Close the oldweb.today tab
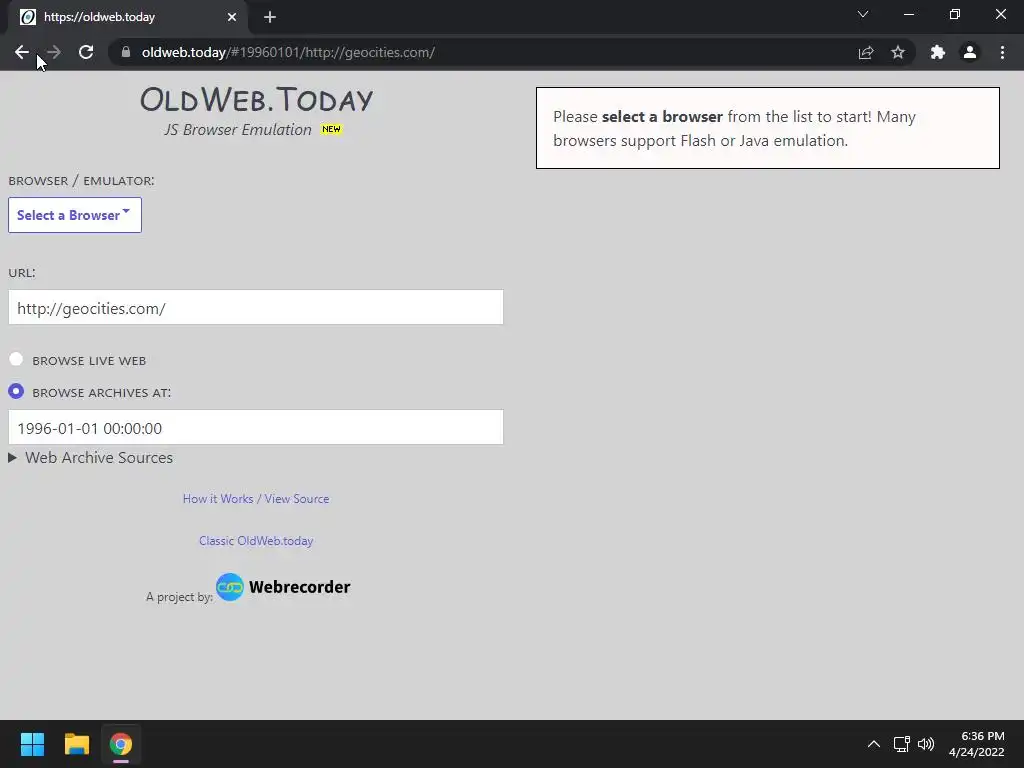 232,17
